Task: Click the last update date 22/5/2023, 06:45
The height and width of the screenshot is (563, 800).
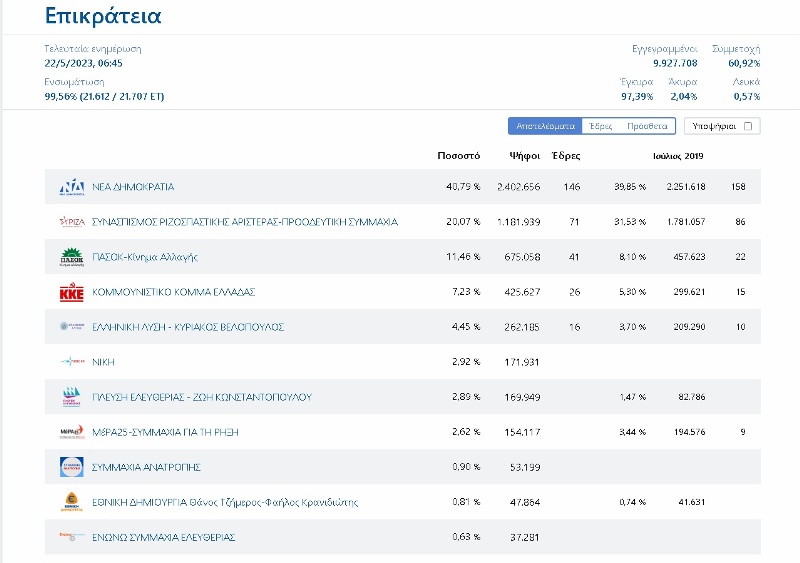Action: point(83,63)
